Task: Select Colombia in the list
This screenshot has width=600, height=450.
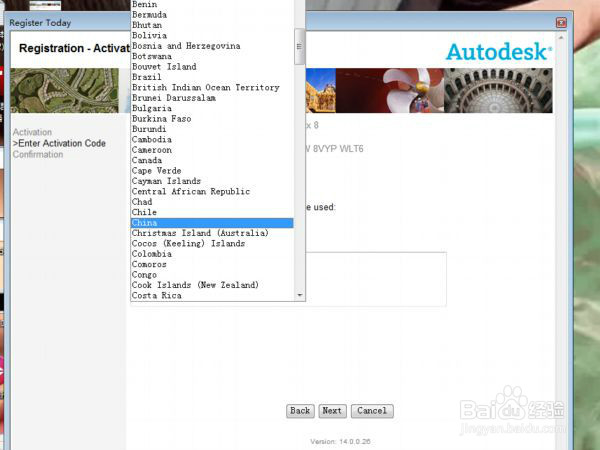Action: [x=212, y=254]
